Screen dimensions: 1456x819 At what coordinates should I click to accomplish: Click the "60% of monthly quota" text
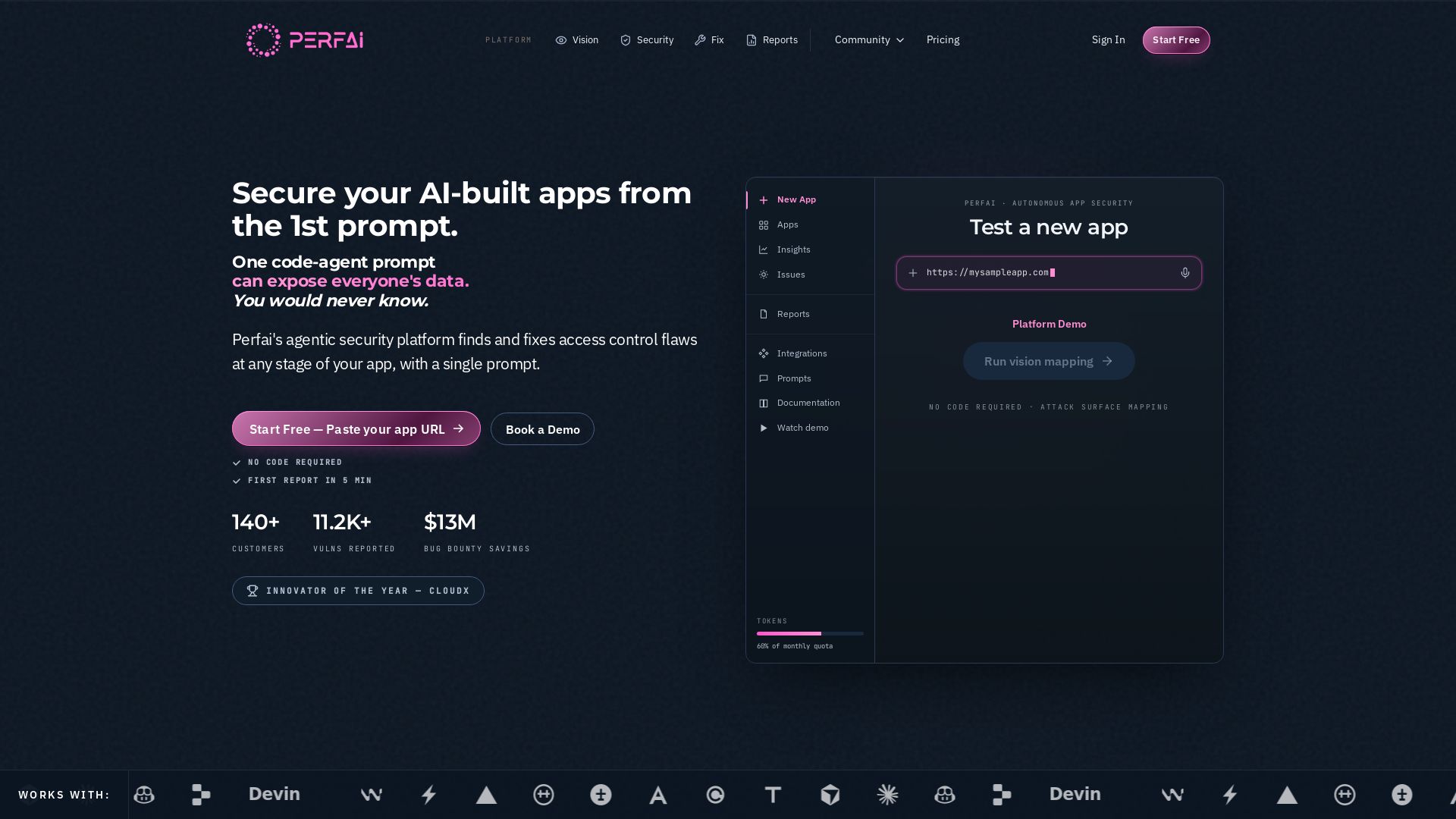tap(795, 647)
